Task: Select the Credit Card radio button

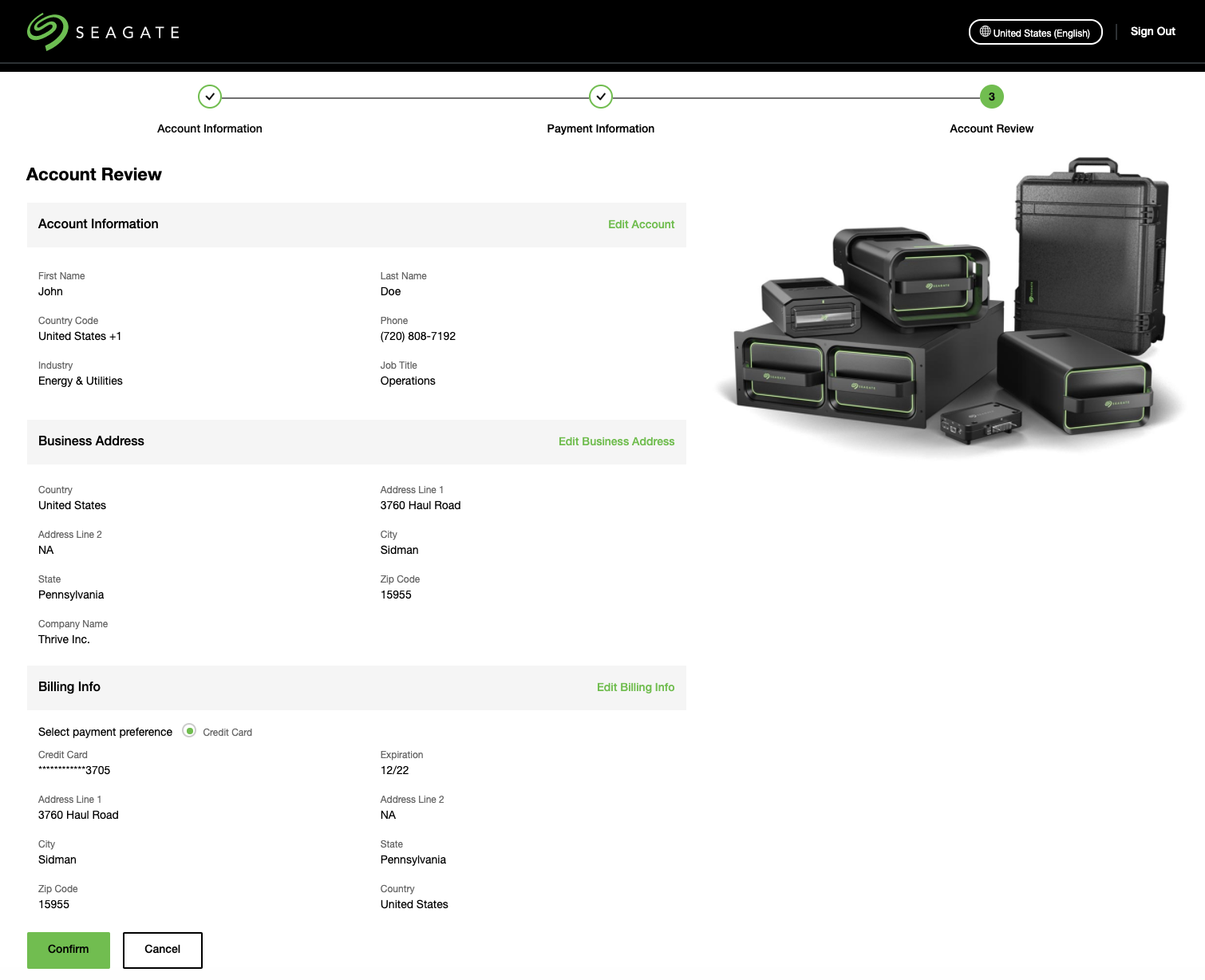Action: (189, 731)
